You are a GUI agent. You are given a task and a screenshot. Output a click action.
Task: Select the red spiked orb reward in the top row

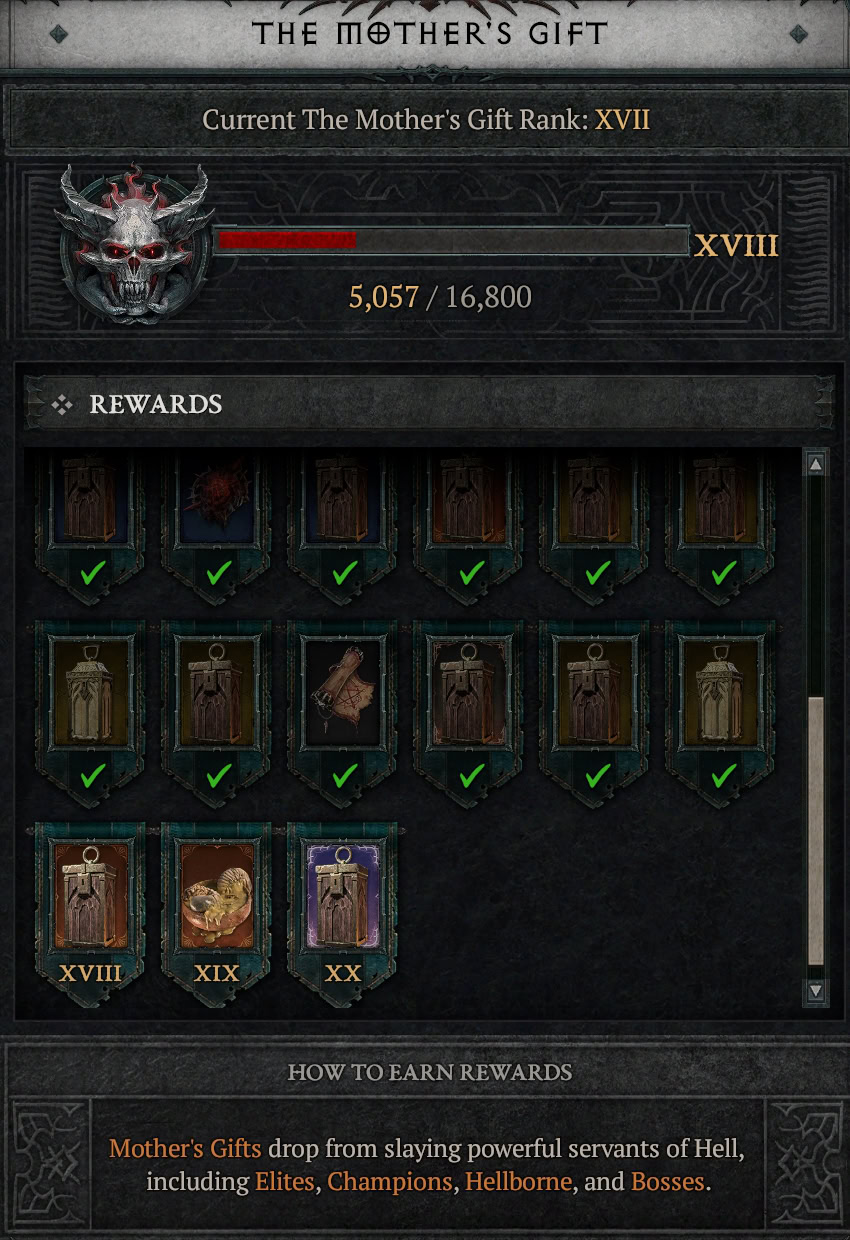(x=218, y=496)
